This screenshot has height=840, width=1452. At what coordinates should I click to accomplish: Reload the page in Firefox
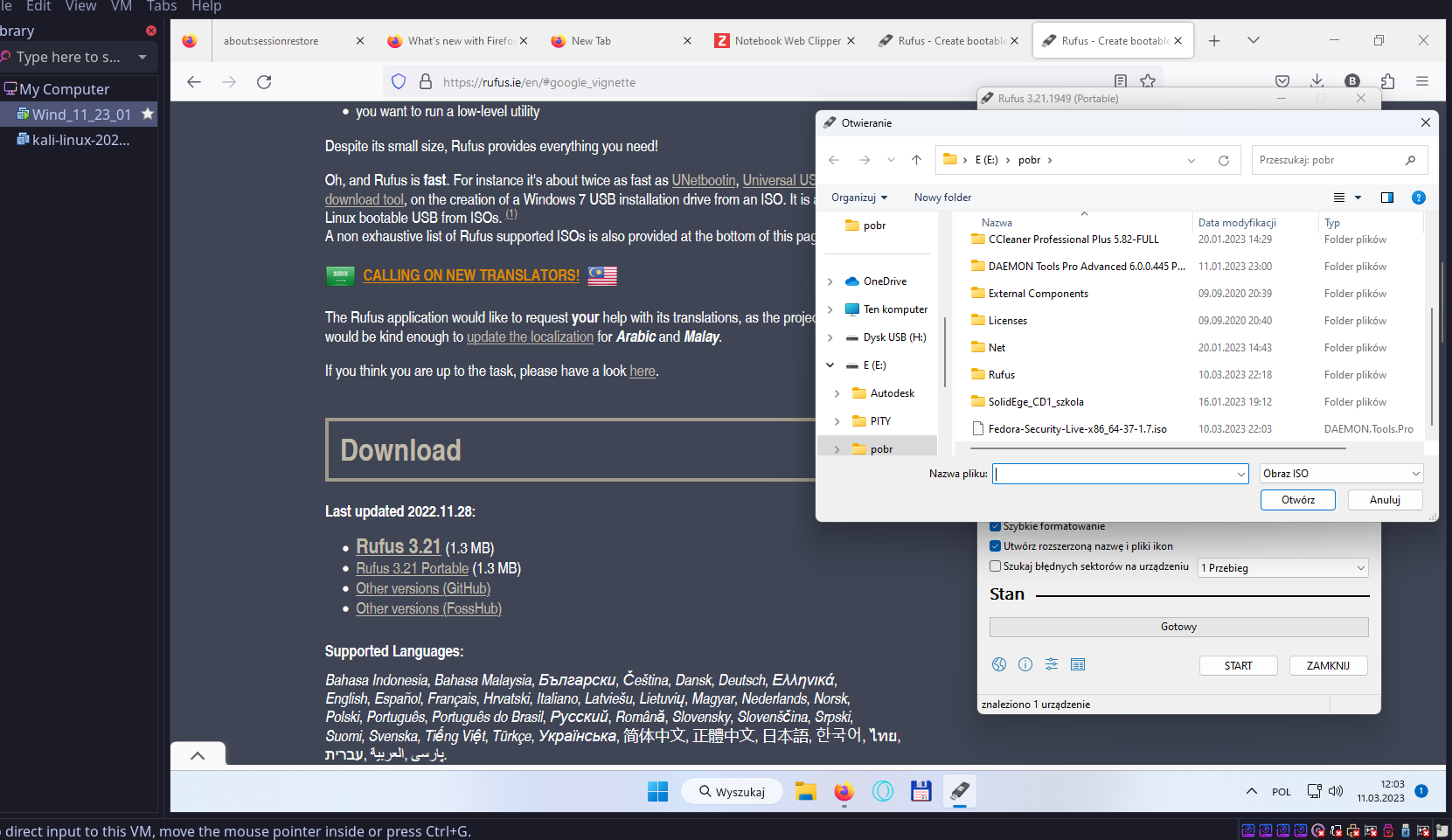point(264,82)
